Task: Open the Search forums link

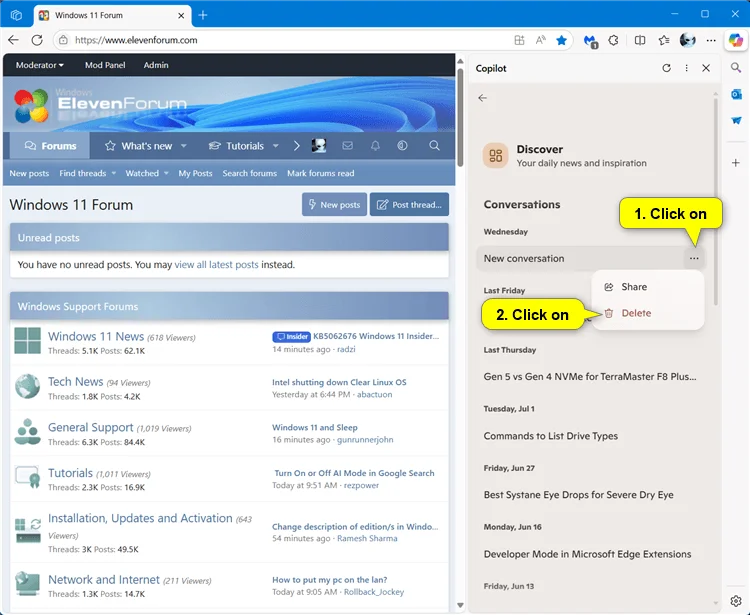Action: 250,173
